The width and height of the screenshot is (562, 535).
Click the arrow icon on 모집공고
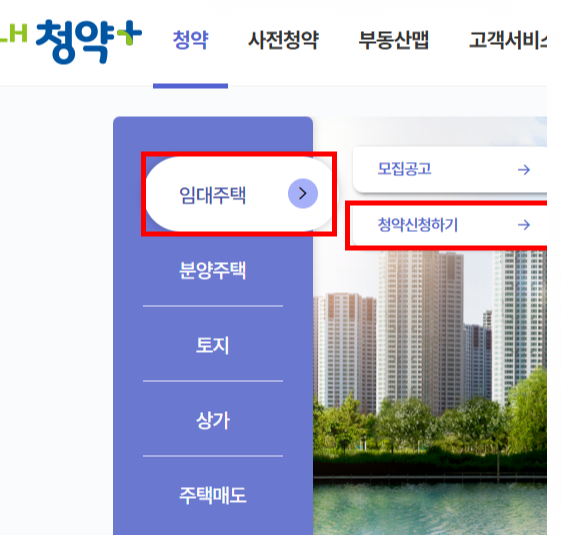(x=524, y=169)
